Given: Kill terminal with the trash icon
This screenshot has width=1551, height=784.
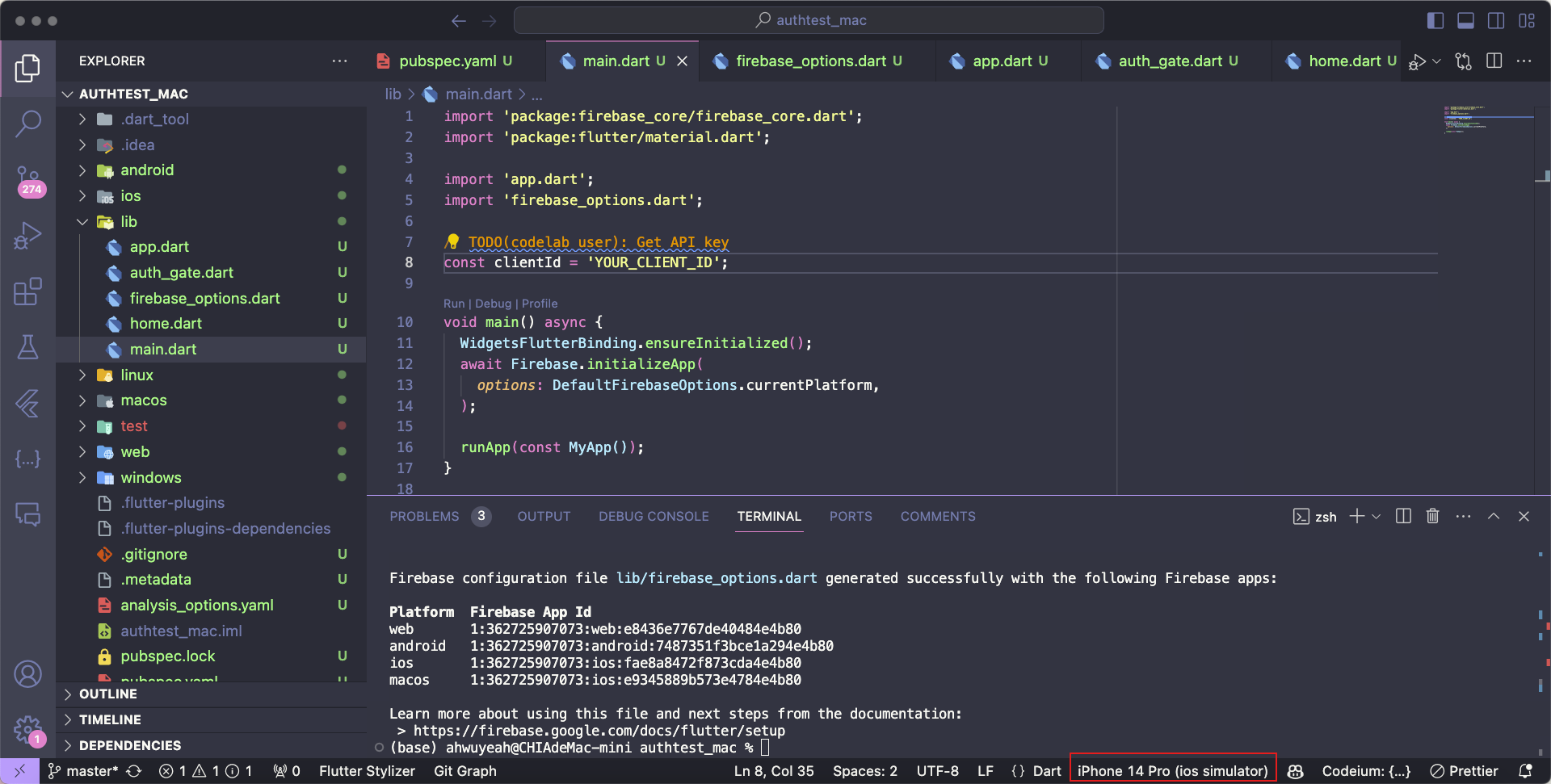Looking at the screenshot, I should tap(1432, 516).
